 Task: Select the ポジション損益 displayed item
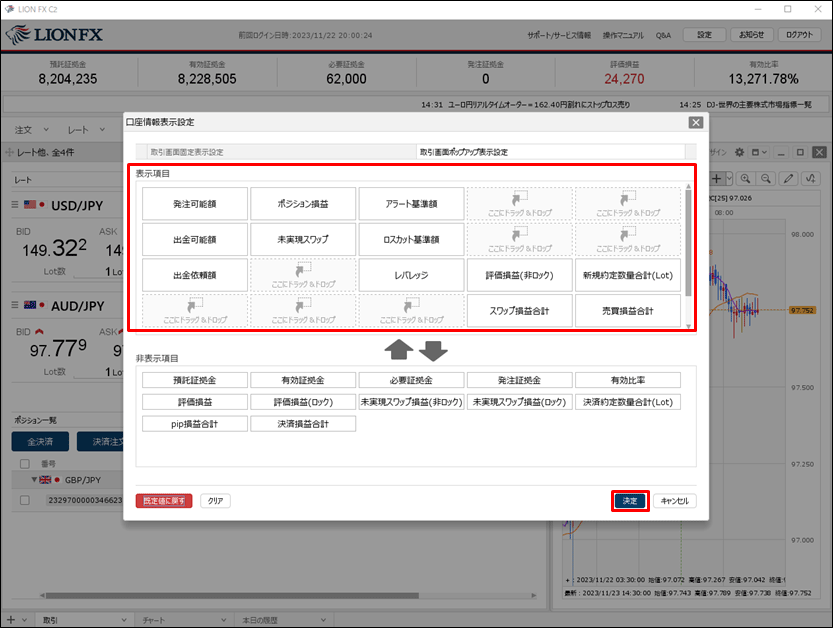click(x=303, y=203)
